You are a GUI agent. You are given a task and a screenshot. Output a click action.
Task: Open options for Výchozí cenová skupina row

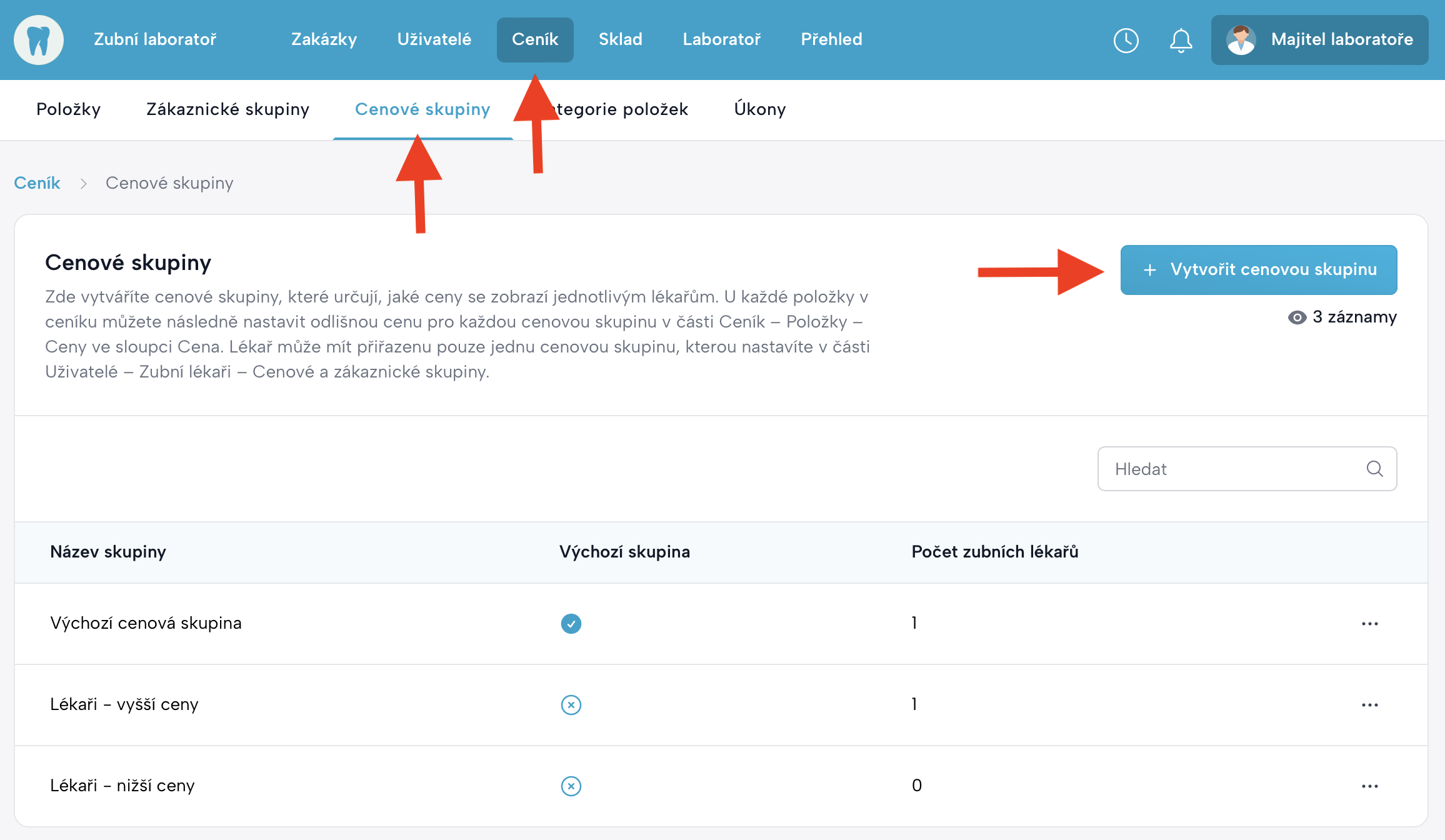coord(1369,624)
